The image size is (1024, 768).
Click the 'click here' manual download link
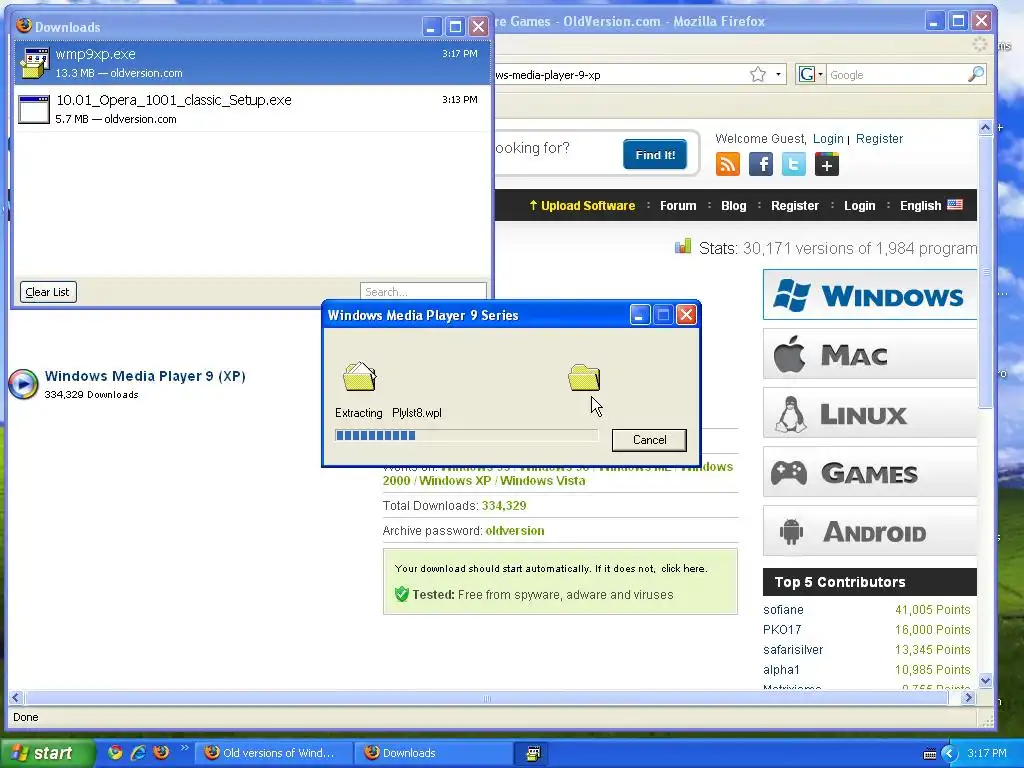coord(682,568)
